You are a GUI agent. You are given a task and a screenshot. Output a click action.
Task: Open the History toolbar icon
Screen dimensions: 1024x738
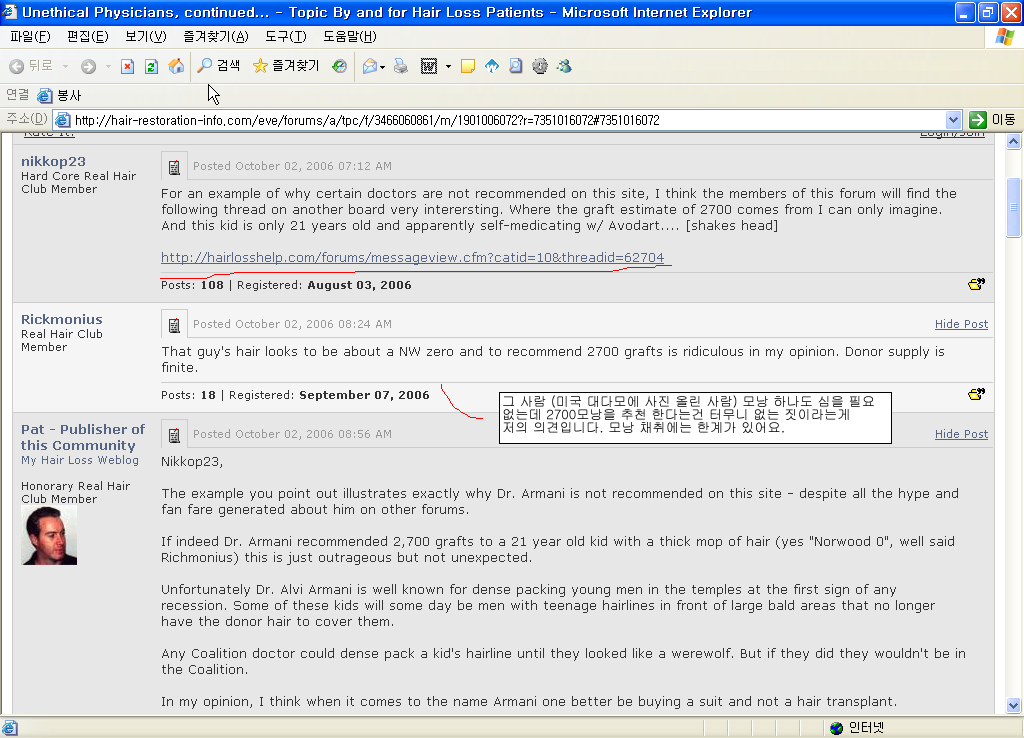pos(339,66)
